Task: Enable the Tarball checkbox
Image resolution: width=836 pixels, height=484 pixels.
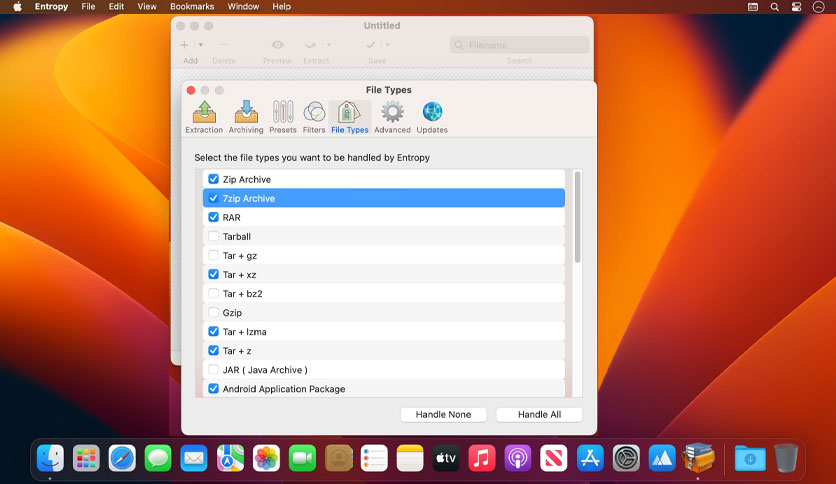Action: point(213,236)
